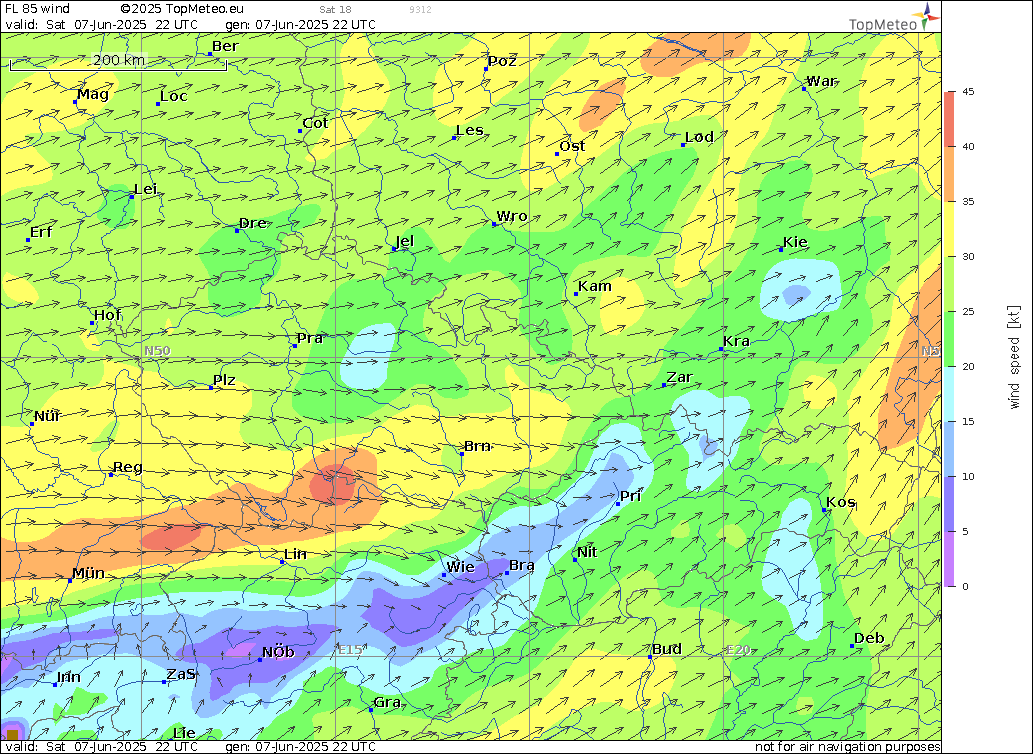Click the 'Reg' city label
Screen dimensions: 1033x754
point(128,468)
